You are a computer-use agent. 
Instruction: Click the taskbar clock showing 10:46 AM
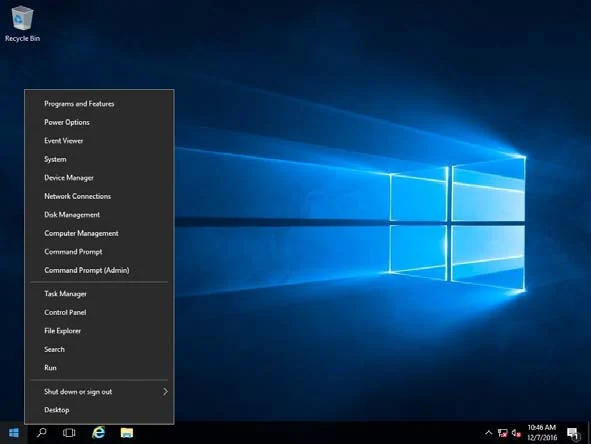pos(542,432)
